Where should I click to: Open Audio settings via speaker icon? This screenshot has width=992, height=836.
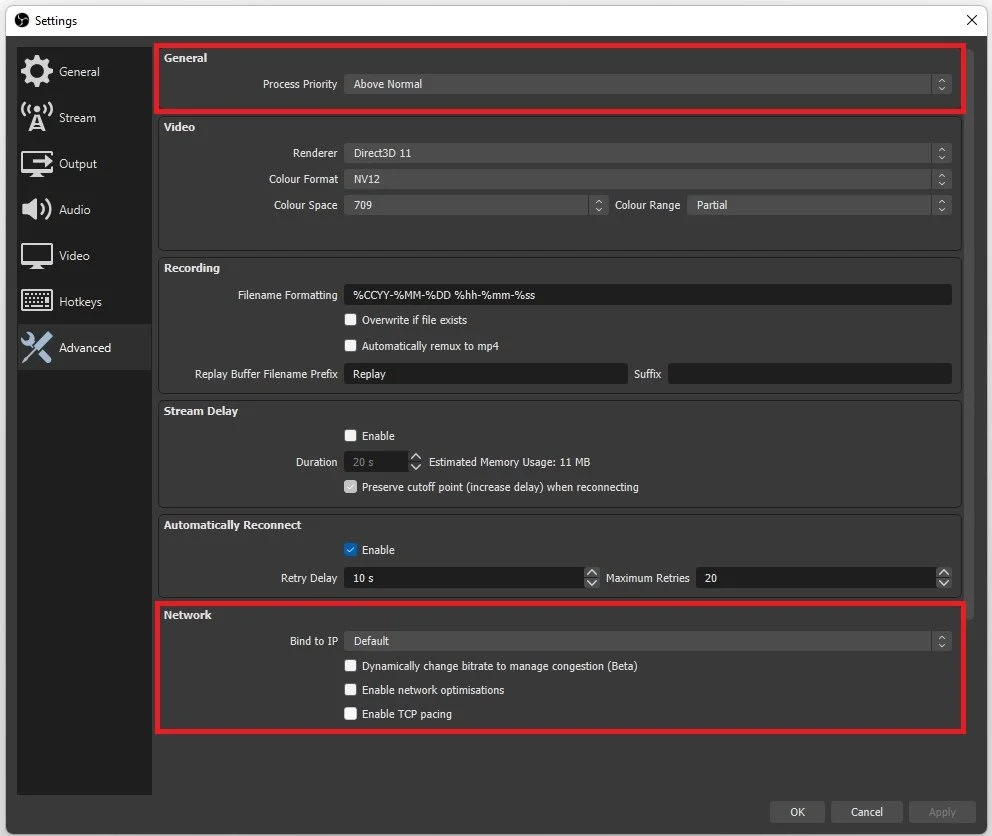point(36,209)
